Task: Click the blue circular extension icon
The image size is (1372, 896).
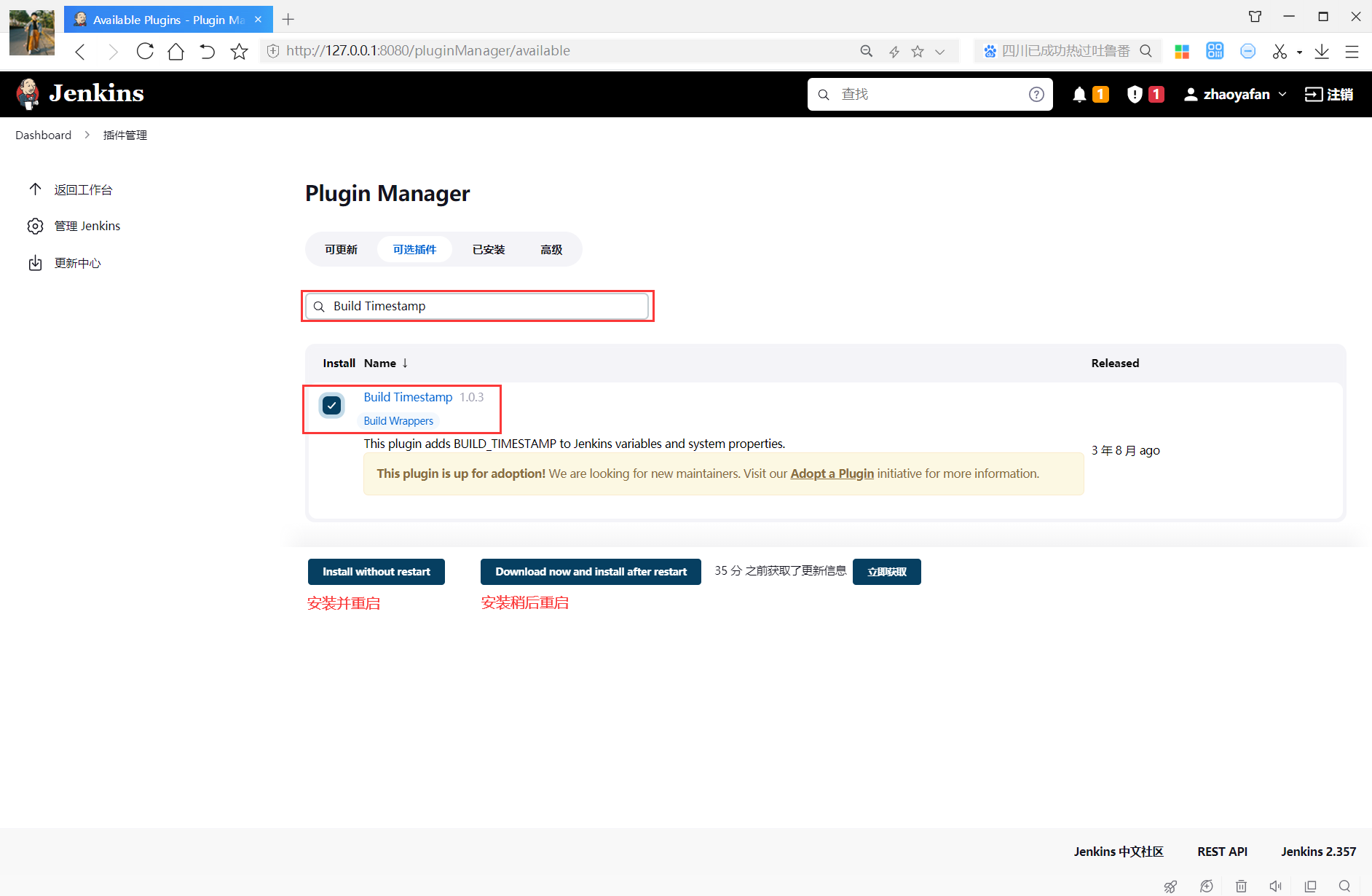Action: 1247,51
